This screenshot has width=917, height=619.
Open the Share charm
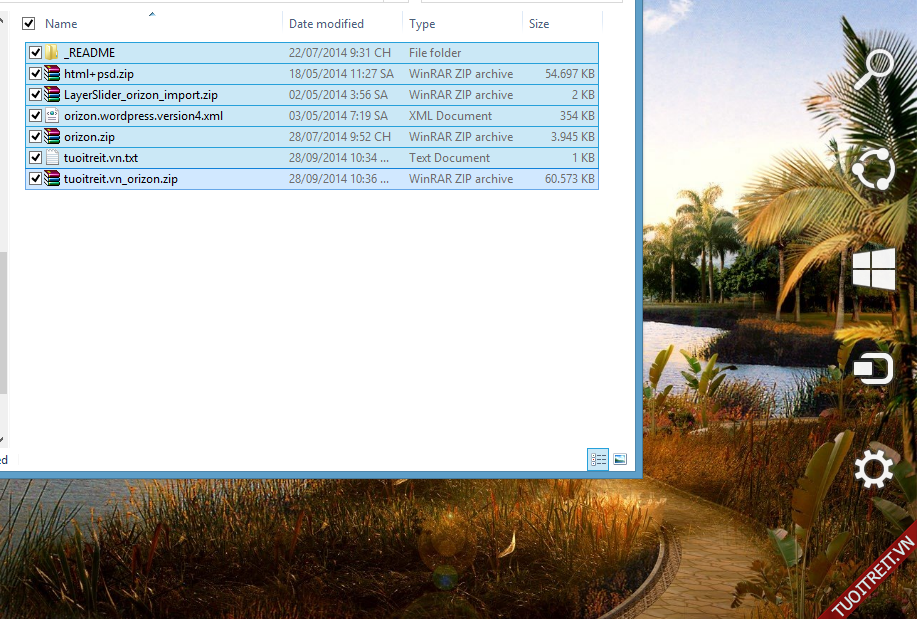pos(872,168)
